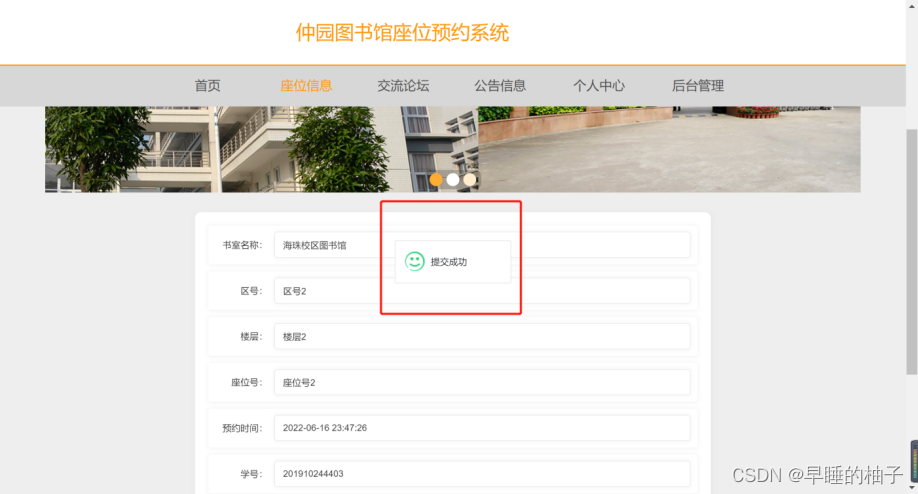Open the 个人中心 menu item
The height and width of the screenshot is (494, 918).
(x=599, y=85)
